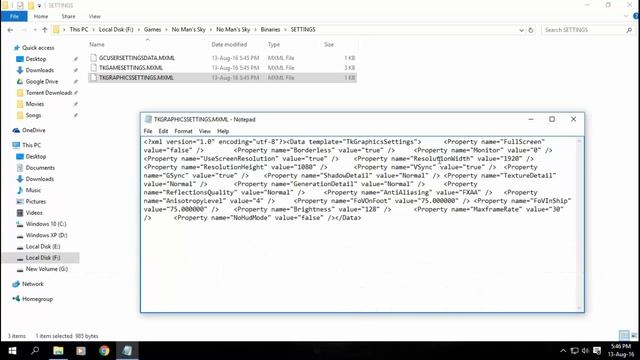Open the Videos library folder
640x360 pixels.
coord(34,213)
